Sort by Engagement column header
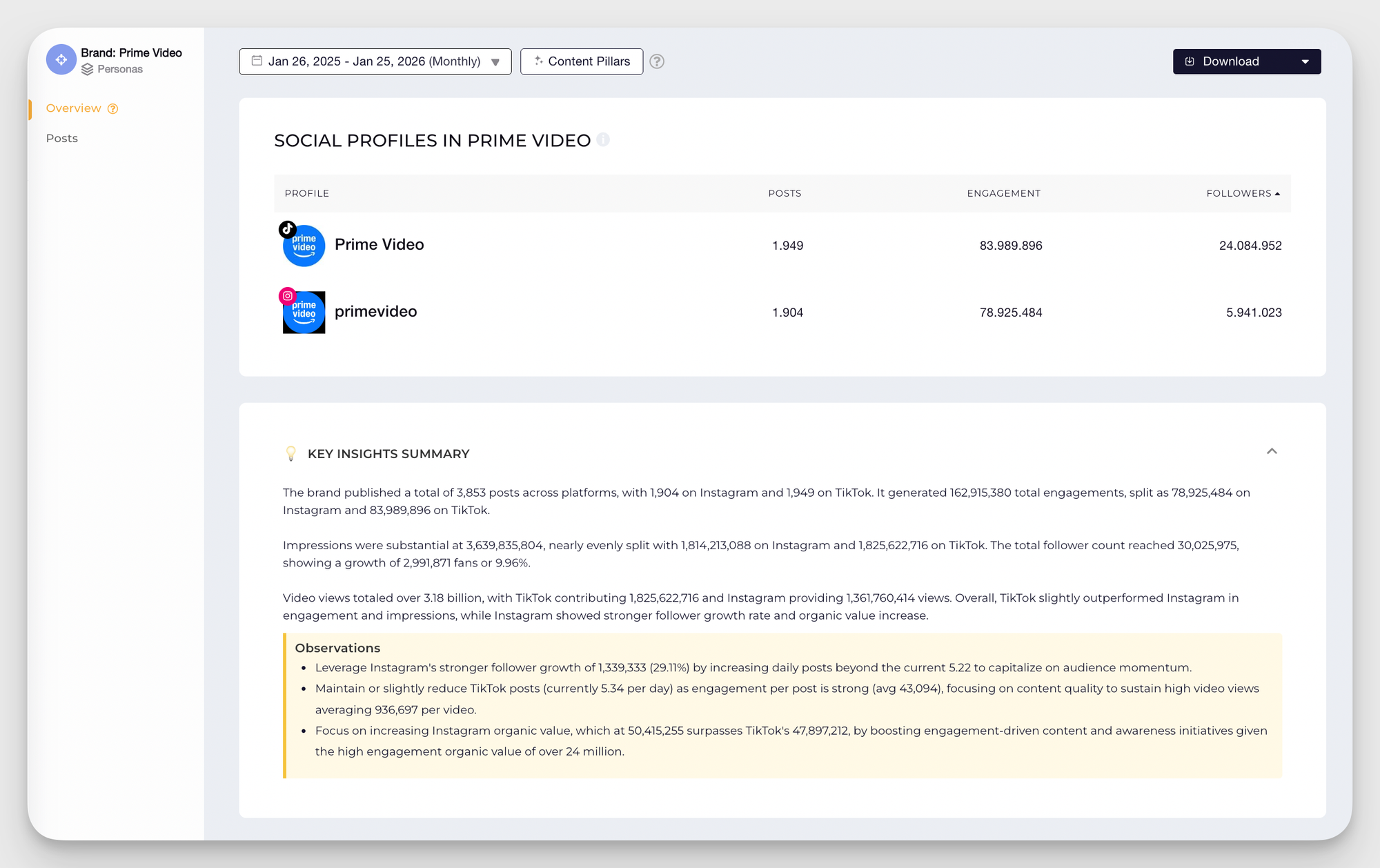1380x868 pixels. point(1003,193)
